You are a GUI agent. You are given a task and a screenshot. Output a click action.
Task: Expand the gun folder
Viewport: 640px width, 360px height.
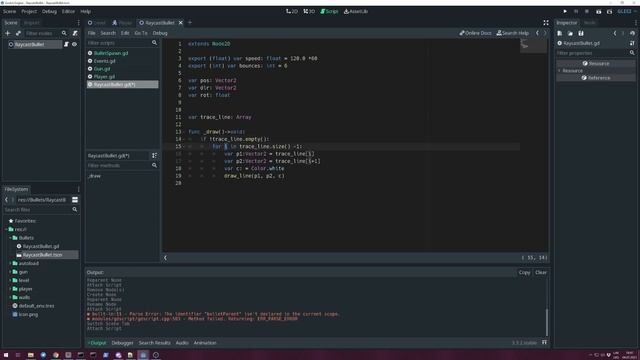(x=10, y=272)
